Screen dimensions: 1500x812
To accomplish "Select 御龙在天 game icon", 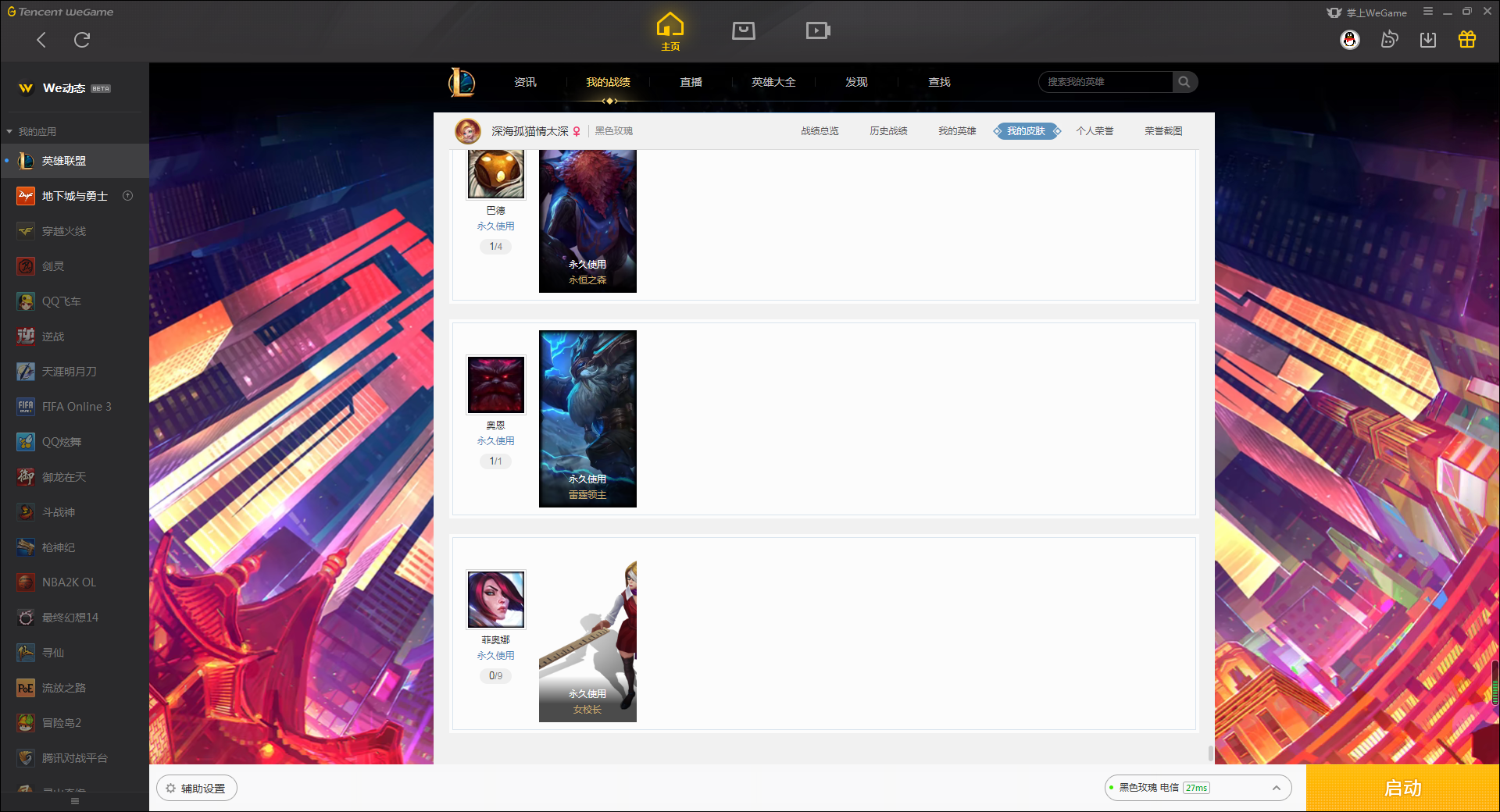I will pos(26,477).
